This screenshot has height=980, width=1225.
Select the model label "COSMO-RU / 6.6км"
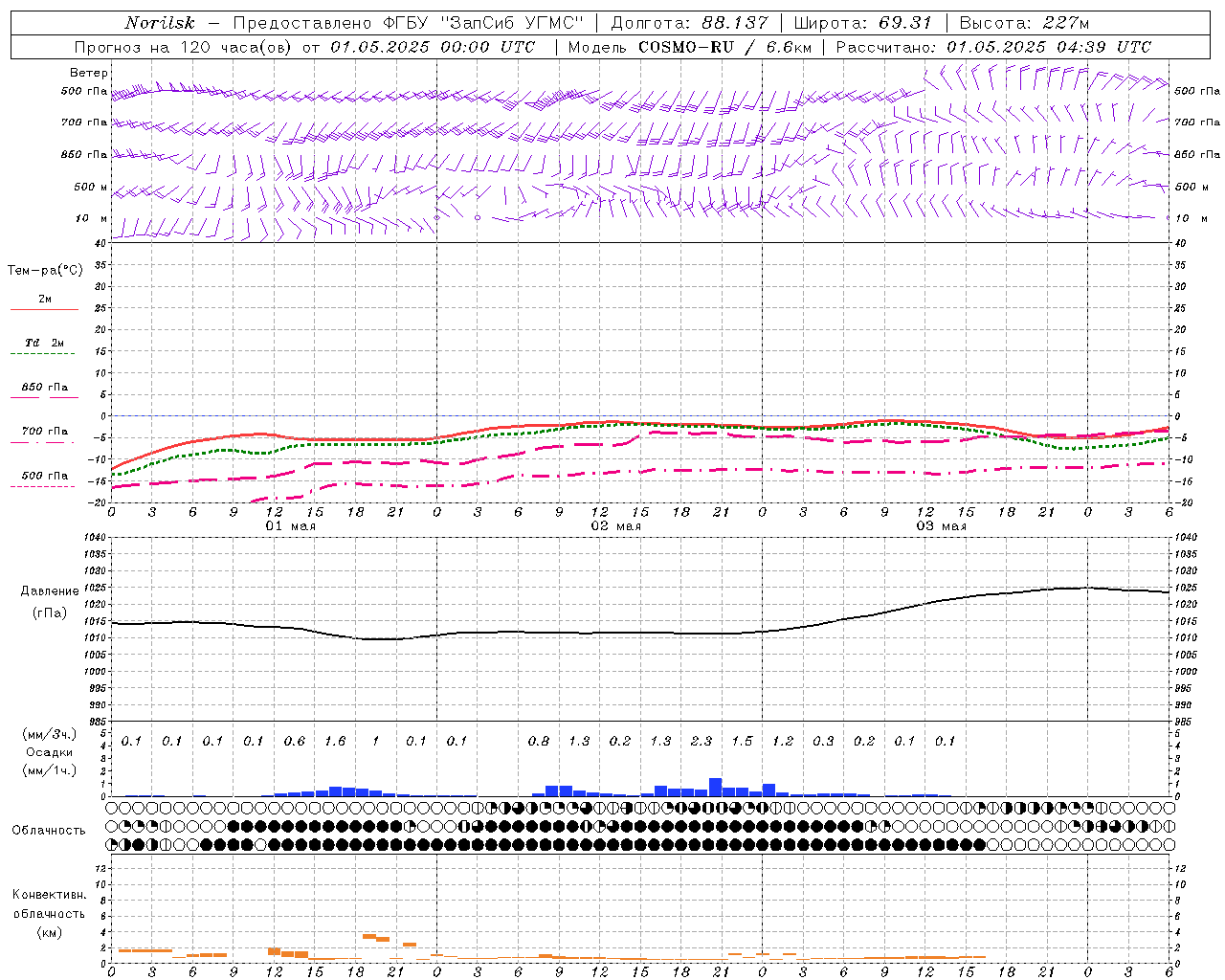click(x=724, y=47)
